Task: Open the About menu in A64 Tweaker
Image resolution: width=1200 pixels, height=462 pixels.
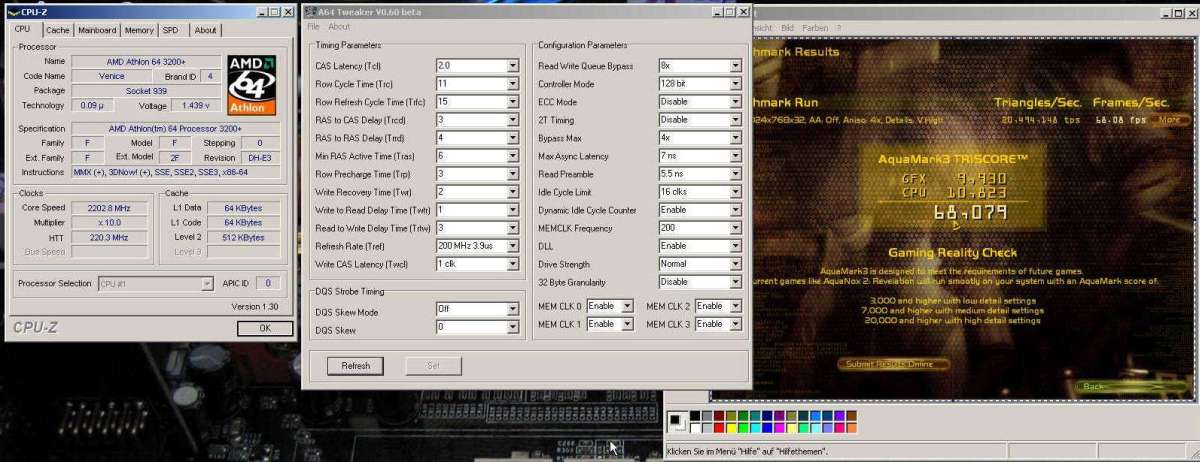Action: pos(340,27)
